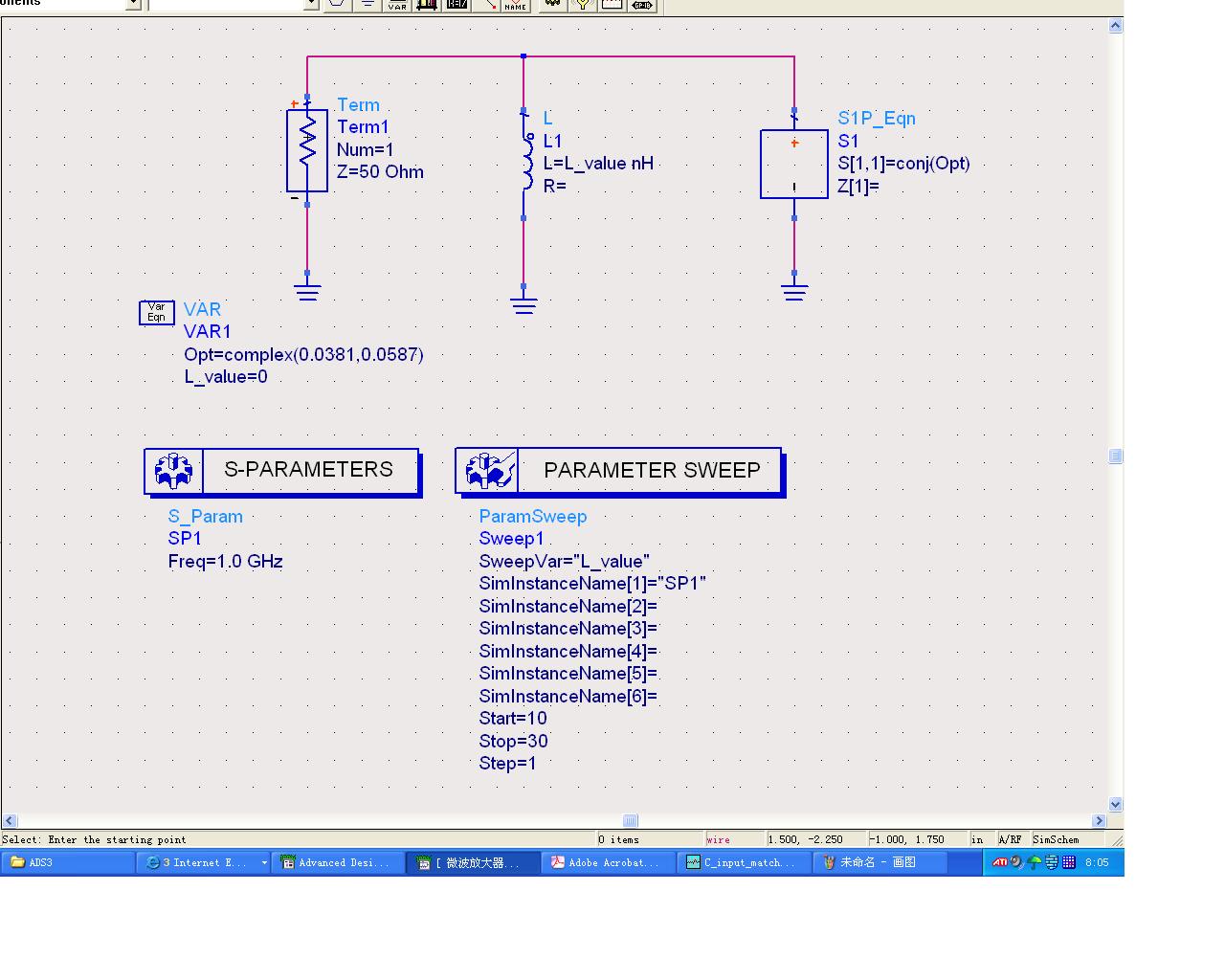Select the ground symbol in the toolbar

click(367, 5)
